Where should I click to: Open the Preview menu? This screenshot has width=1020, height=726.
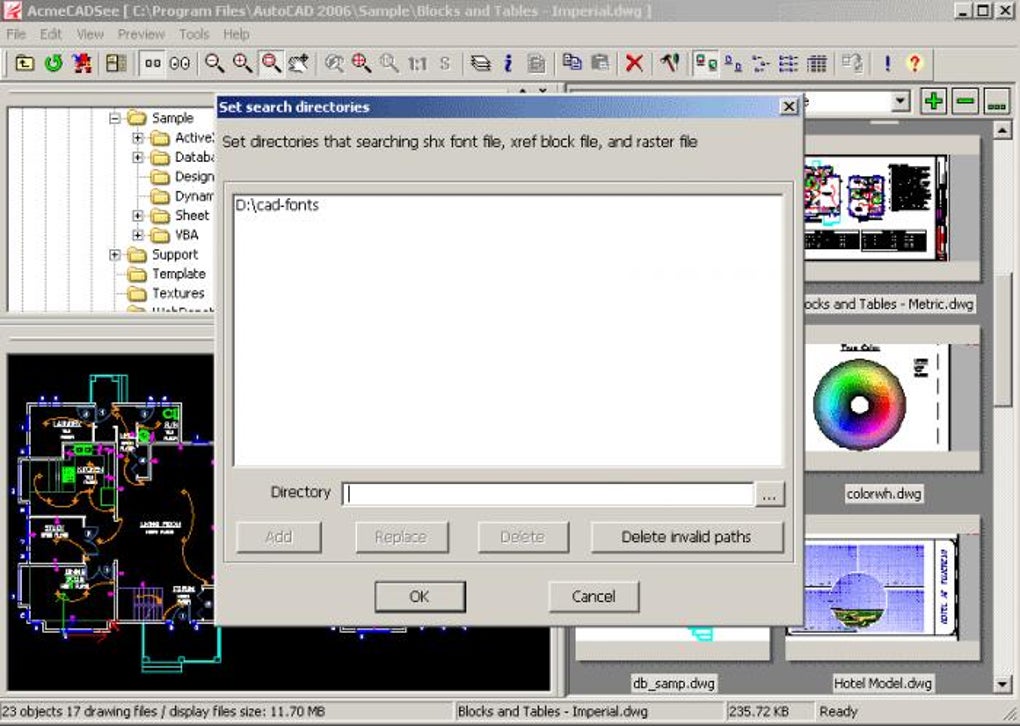tap(141, 34)
